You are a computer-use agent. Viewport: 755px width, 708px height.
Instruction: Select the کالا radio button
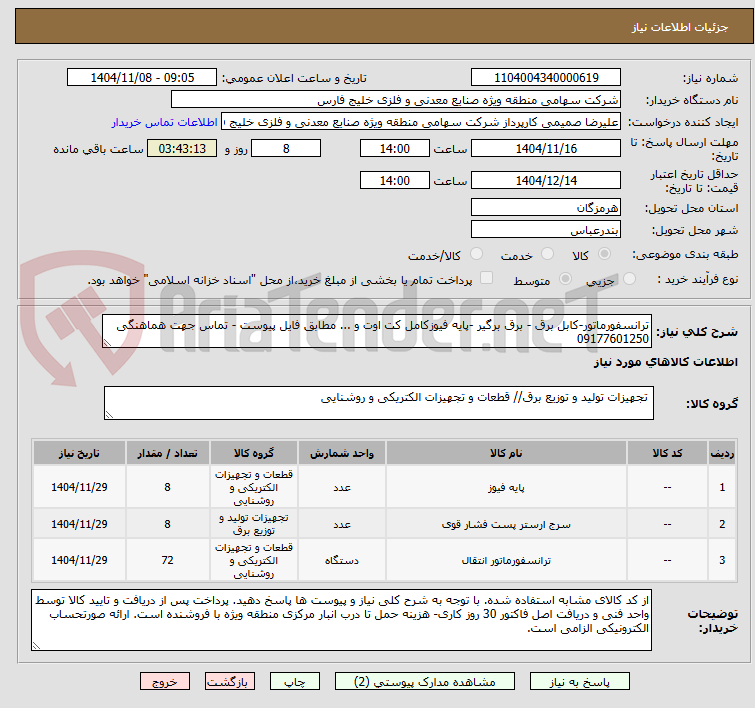pos(604,253)
